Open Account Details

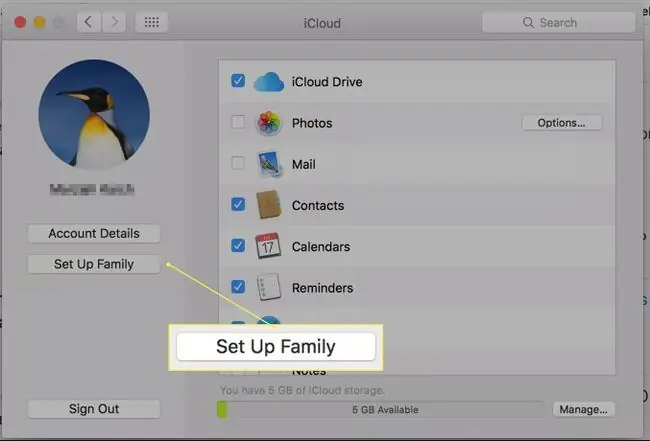(94, 233)
